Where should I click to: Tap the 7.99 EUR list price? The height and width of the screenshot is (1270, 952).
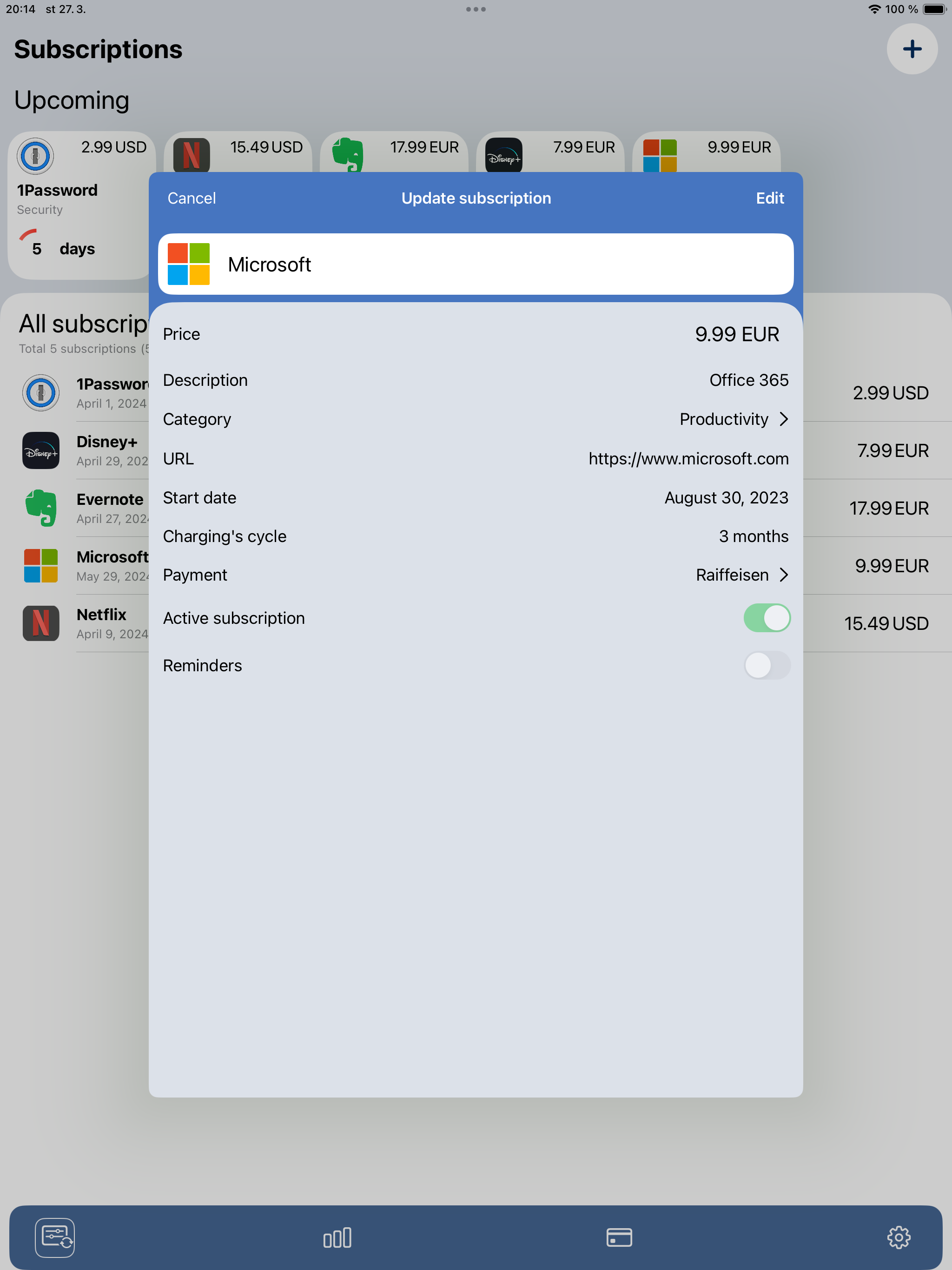coord(893,450)
